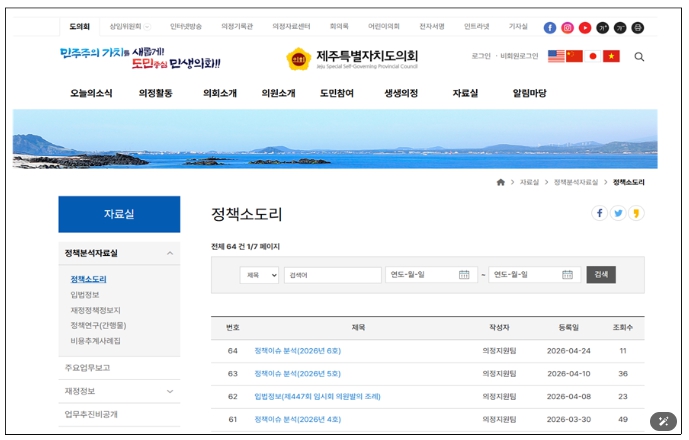Open the 의정활동 main menu
The height and width of the screenshot is (440, 689).
click(155, 93)
